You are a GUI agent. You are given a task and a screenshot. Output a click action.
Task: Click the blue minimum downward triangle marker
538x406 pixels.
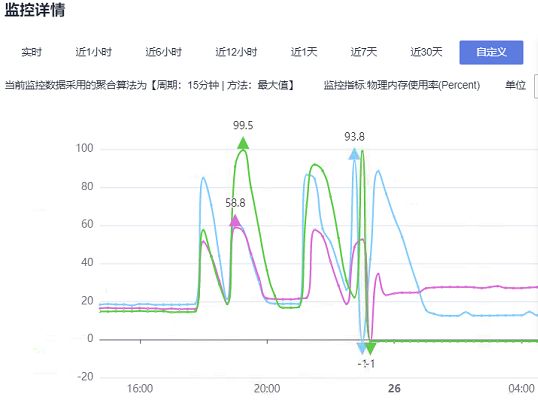(361, 348)
